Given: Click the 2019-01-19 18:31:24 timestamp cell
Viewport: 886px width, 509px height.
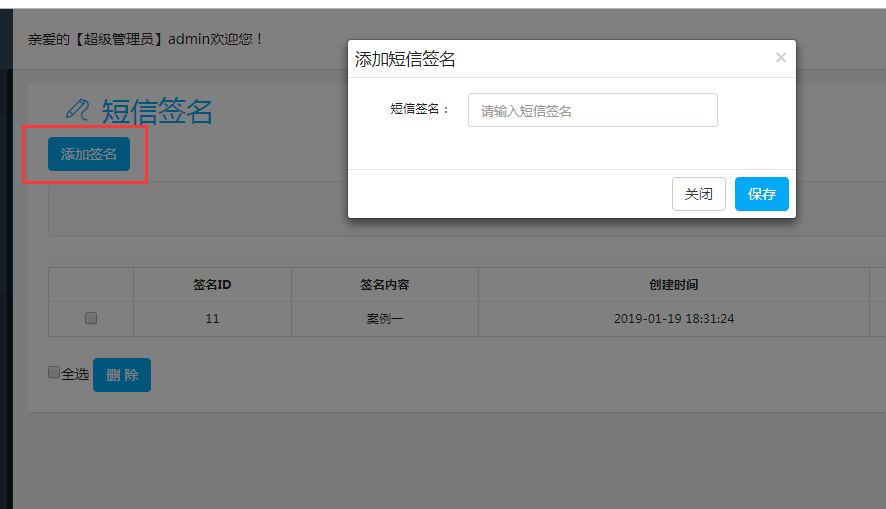Looking at the screenshot, I should pyautogui.click(x=673, y=319).
